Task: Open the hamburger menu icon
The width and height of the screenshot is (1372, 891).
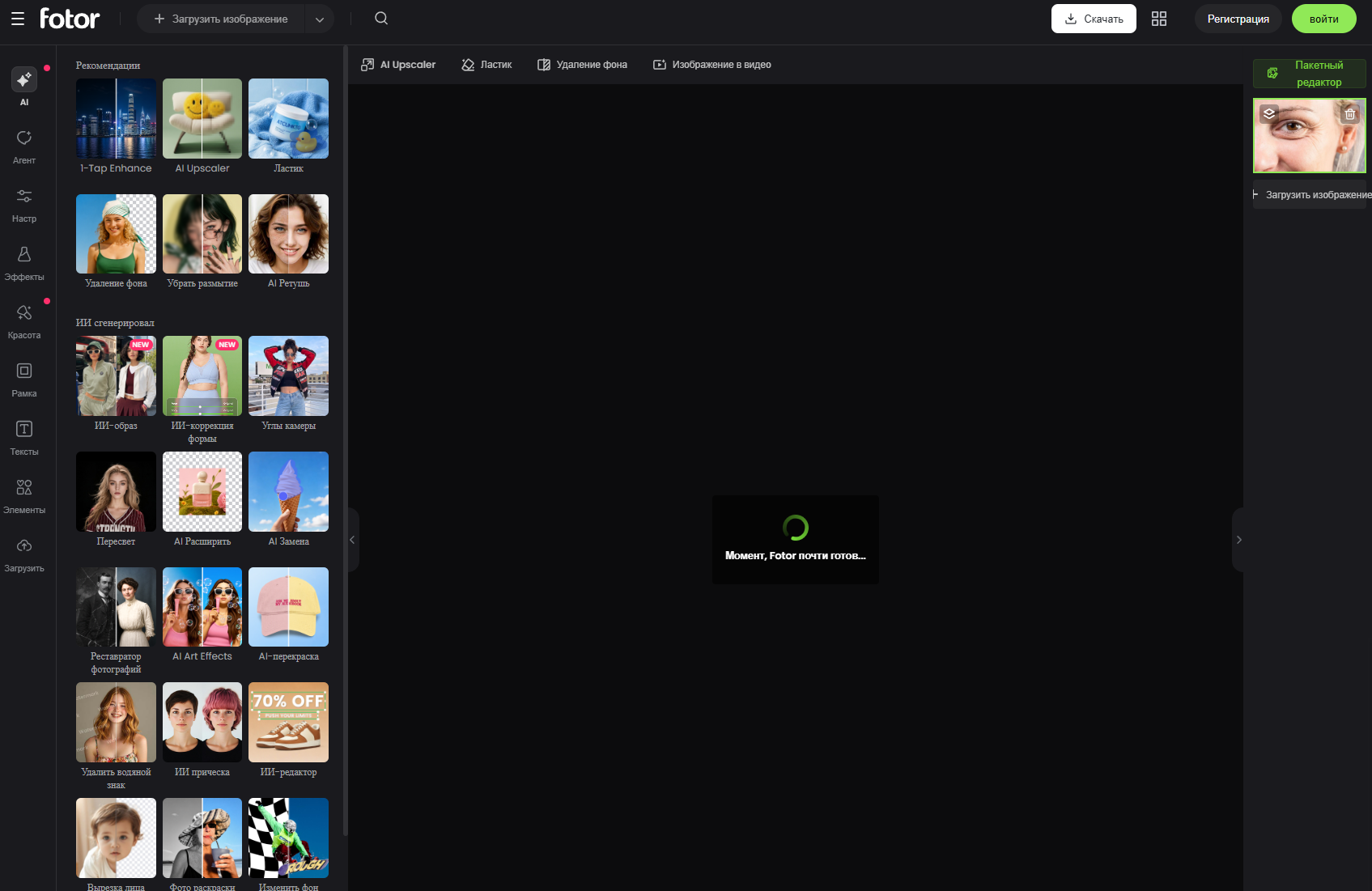Action: [x=18, y=19]
